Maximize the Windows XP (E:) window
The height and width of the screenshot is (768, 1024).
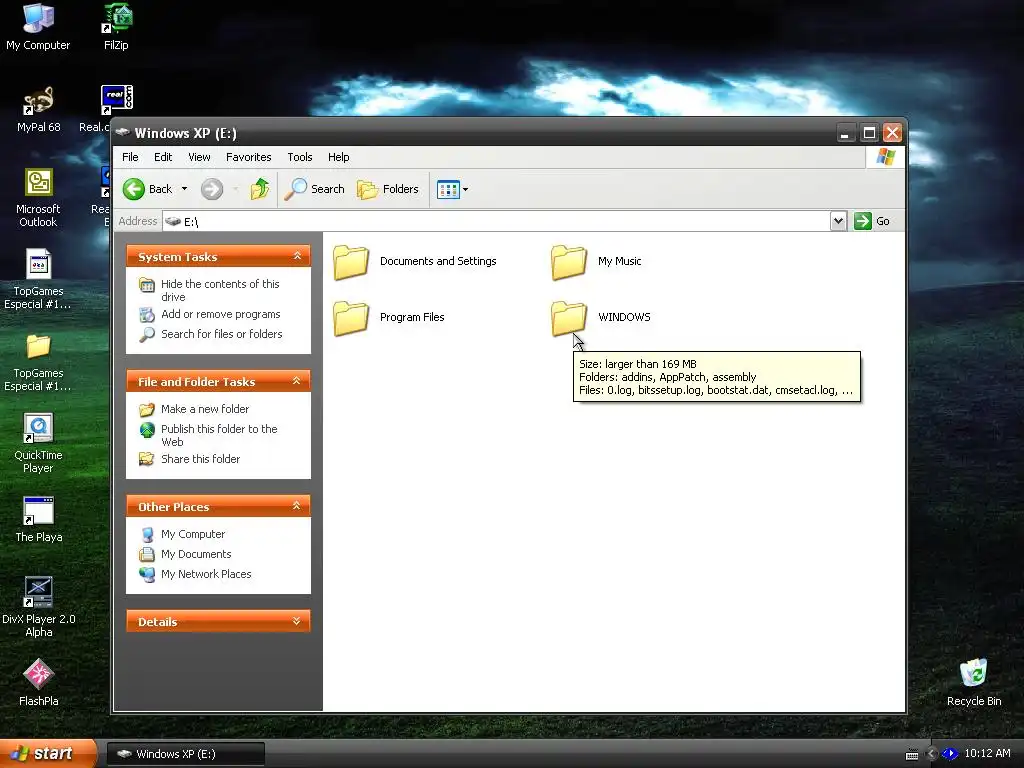click(869, 133)
